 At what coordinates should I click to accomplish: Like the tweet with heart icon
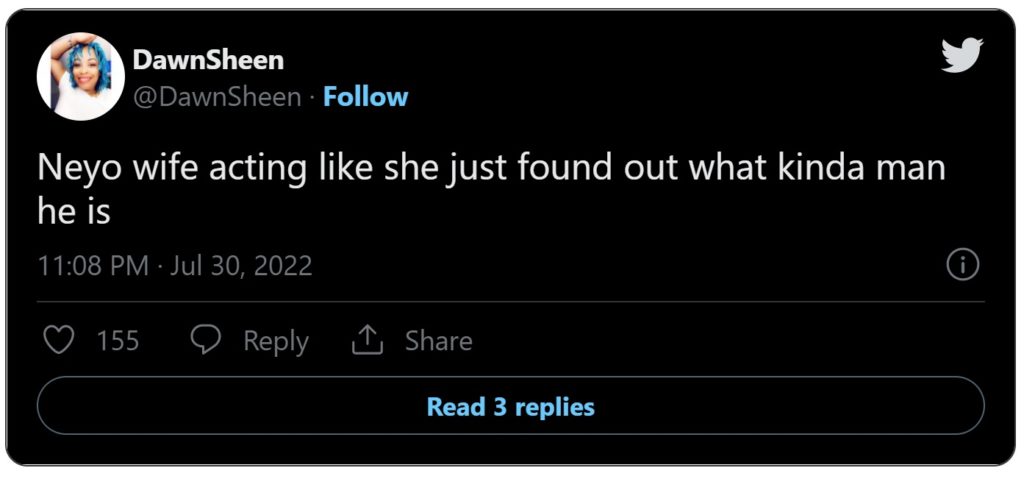58,340
